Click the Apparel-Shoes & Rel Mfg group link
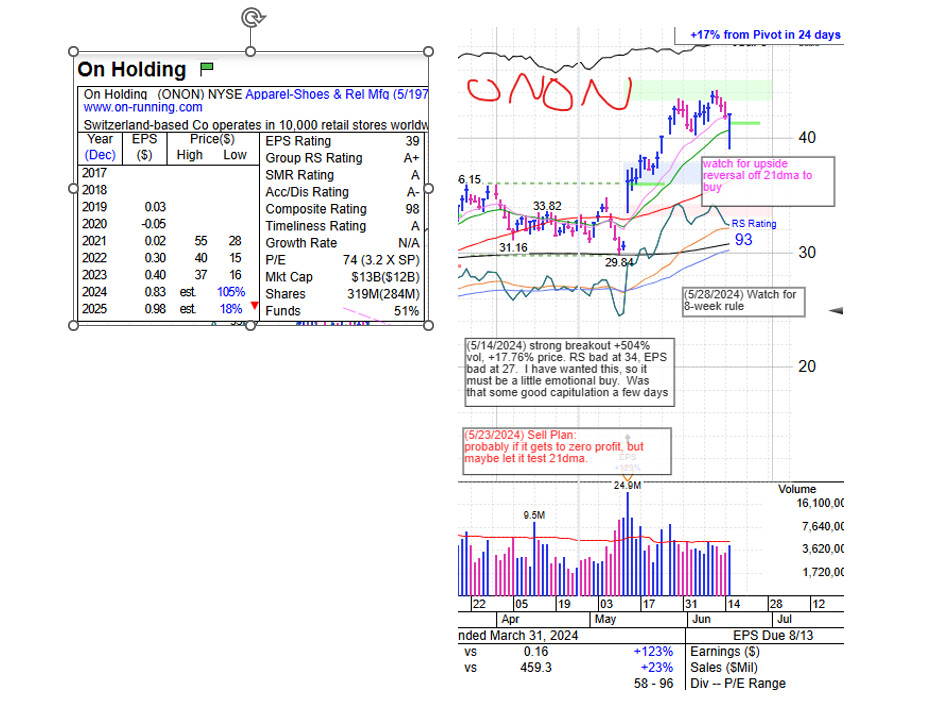This screenshot has height=720, width=950. click(x=336, y=94)
